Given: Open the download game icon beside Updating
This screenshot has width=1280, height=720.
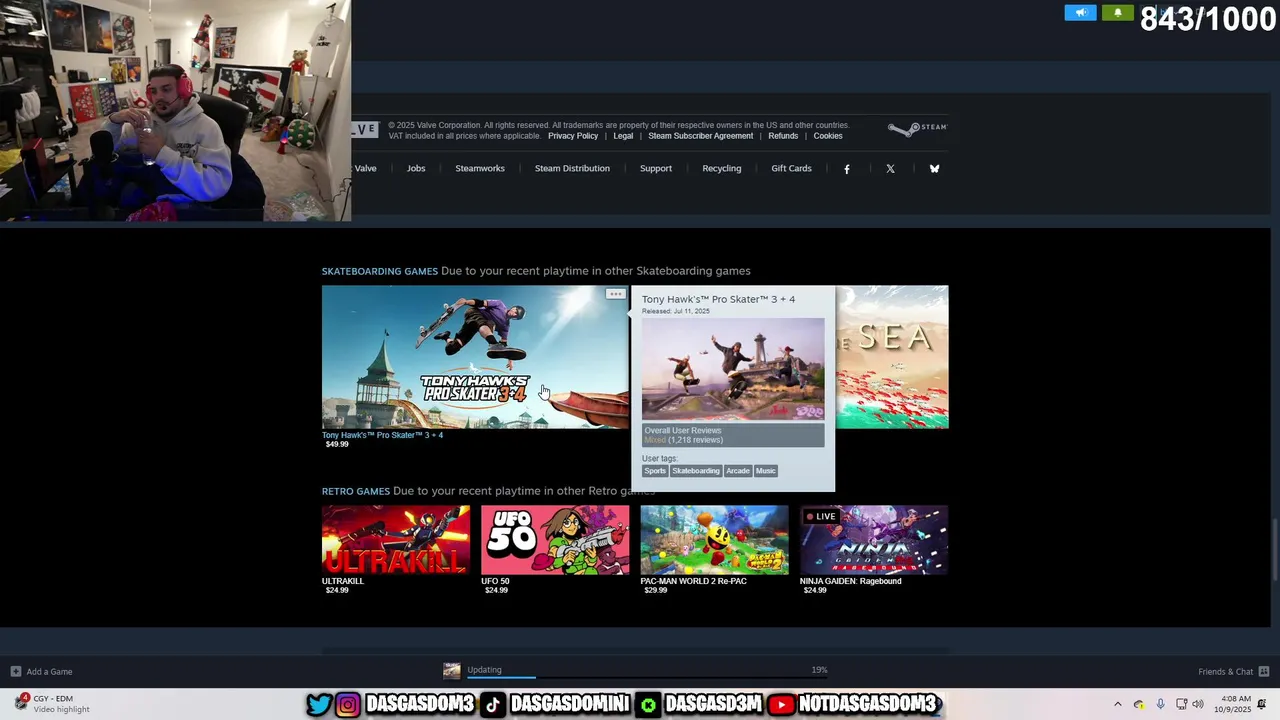Looking at the screenshot, I should (x=452, y=671).
